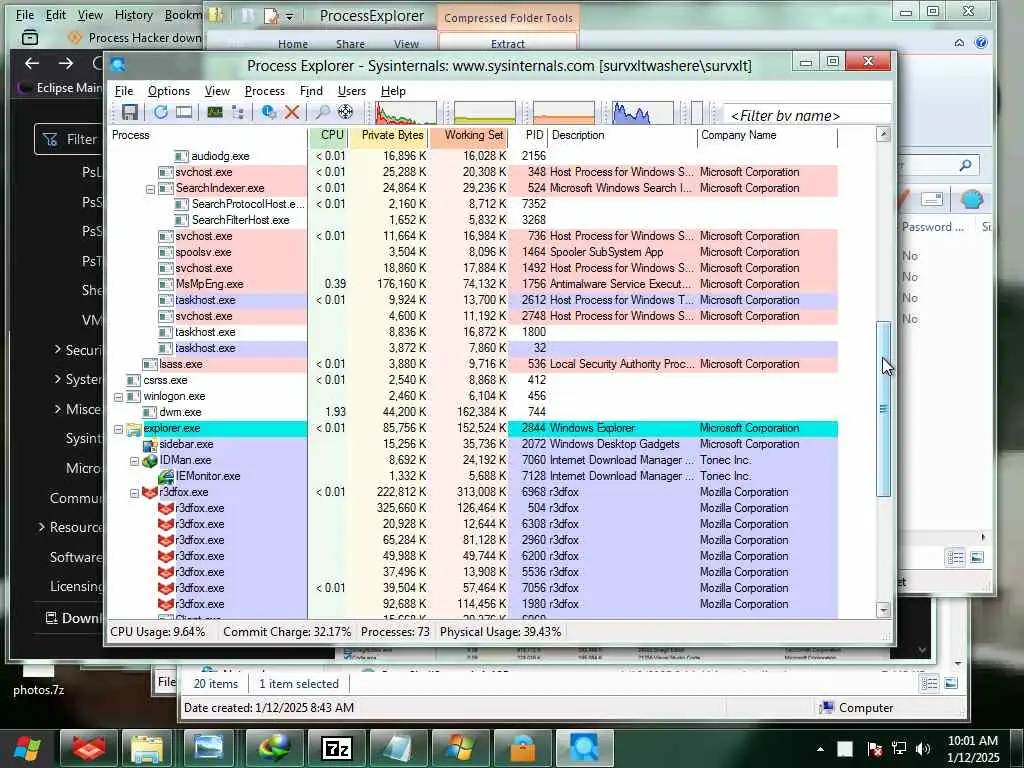
Task: Collapse the SearchIndexer.exe tree node
Action: click(150, 189)
